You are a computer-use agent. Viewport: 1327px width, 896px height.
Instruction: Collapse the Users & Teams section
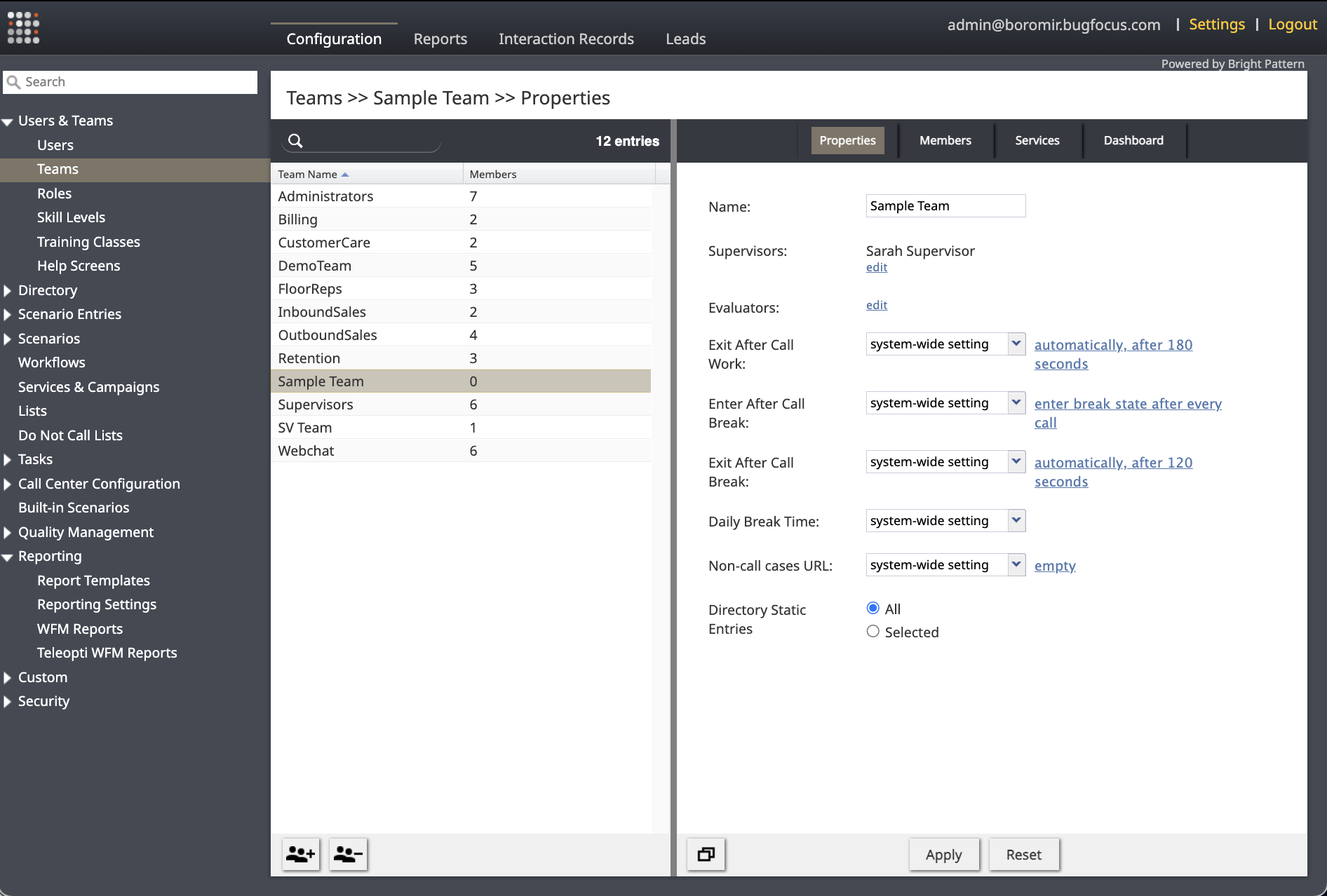pos(8,122)
